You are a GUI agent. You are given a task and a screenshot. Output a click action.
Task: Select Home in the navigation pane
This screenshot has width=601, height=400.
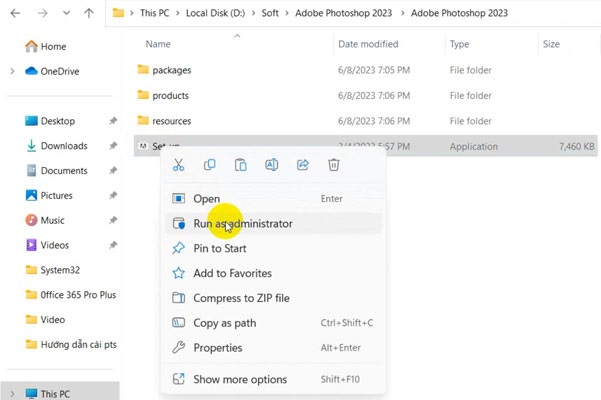pos(53,46)
